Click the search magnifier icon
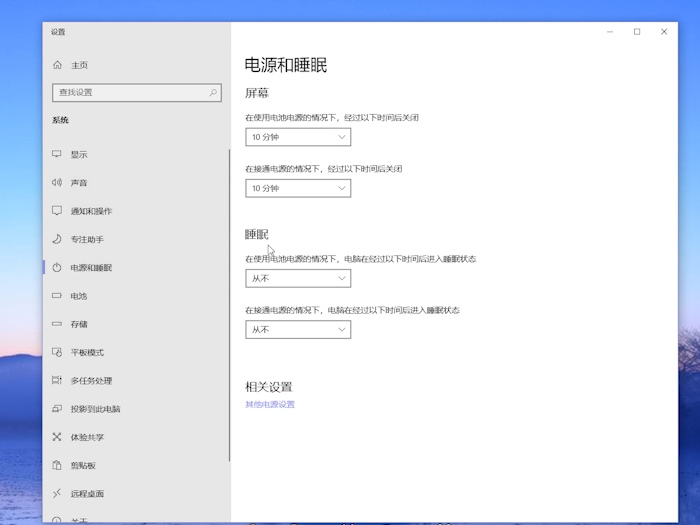The height and width of the screenshot is (525, 700). click(x=213, y=92)
